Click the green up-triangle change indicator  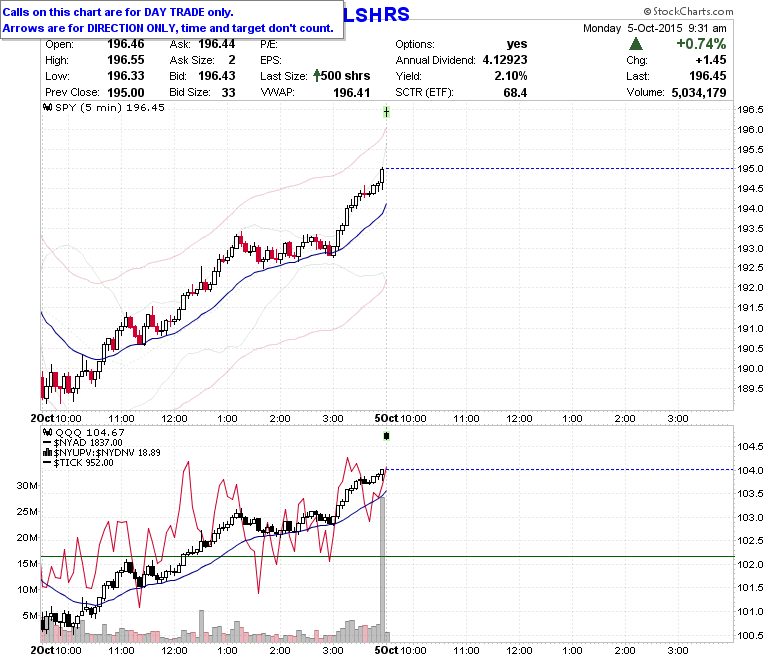tap(636, 44)
